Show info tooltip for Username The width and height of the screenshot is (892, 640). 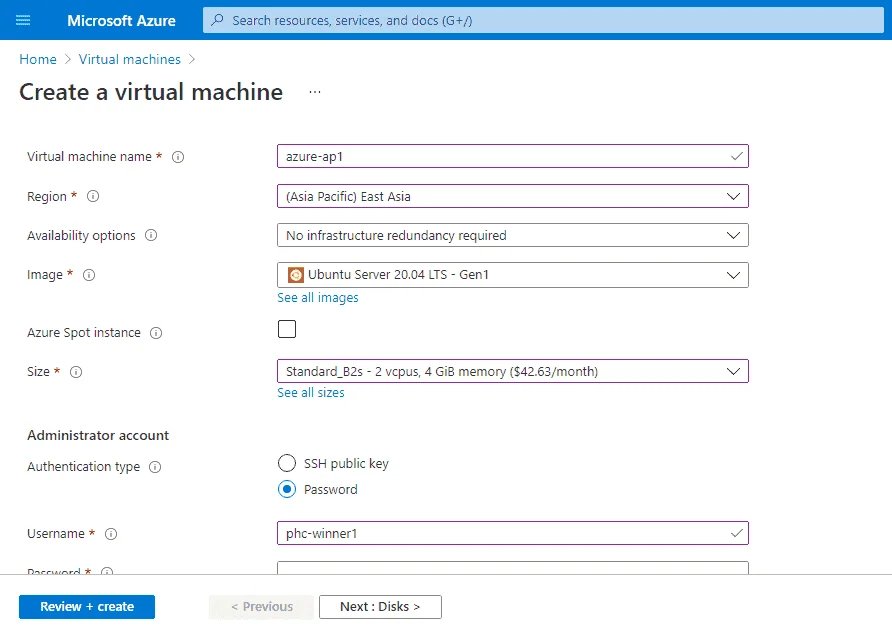(111, 534)
